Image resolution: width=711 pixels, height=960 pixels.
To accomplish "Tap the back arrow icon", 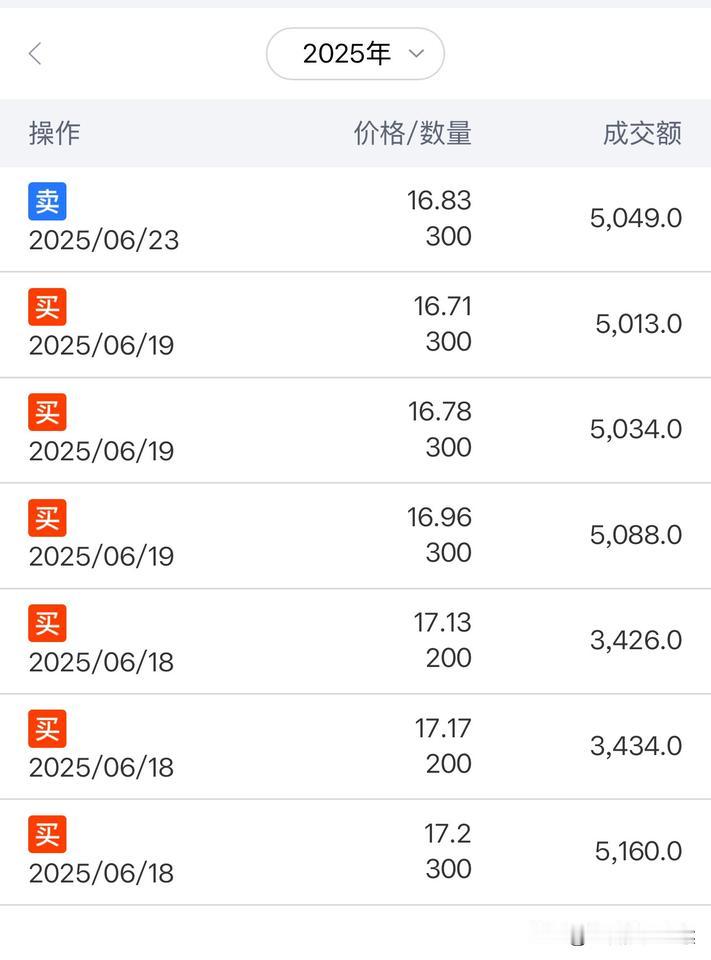I will (36, 54).
